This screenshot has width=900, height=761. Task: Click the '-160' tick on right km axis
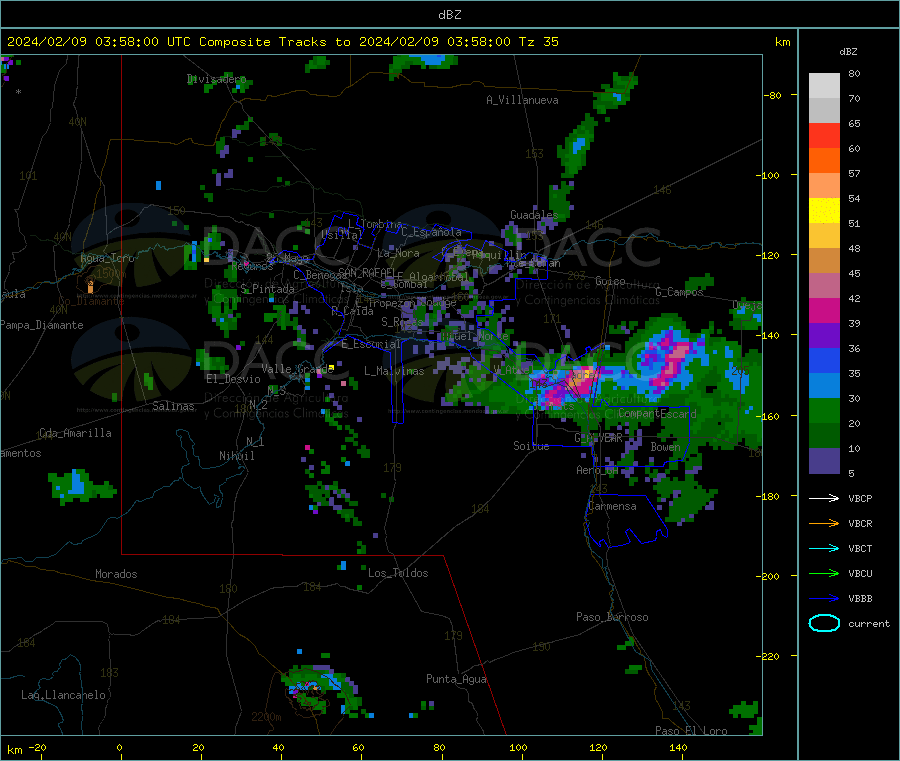pyautogui.click(x=769, y=416)
